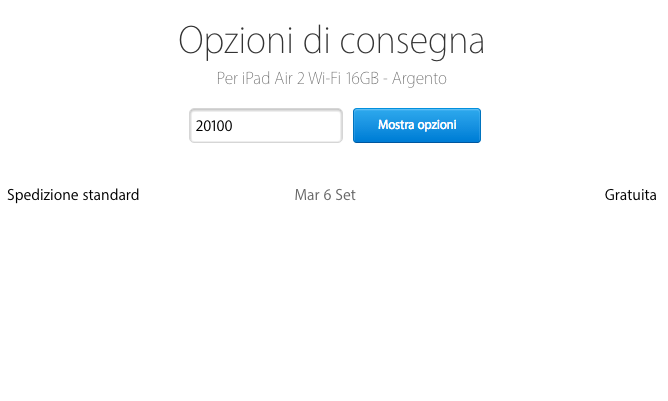The height and width of the screenshot is (401, 668).
Task: Click the word Gratuita on the right
Action: (x=630, y=195)
